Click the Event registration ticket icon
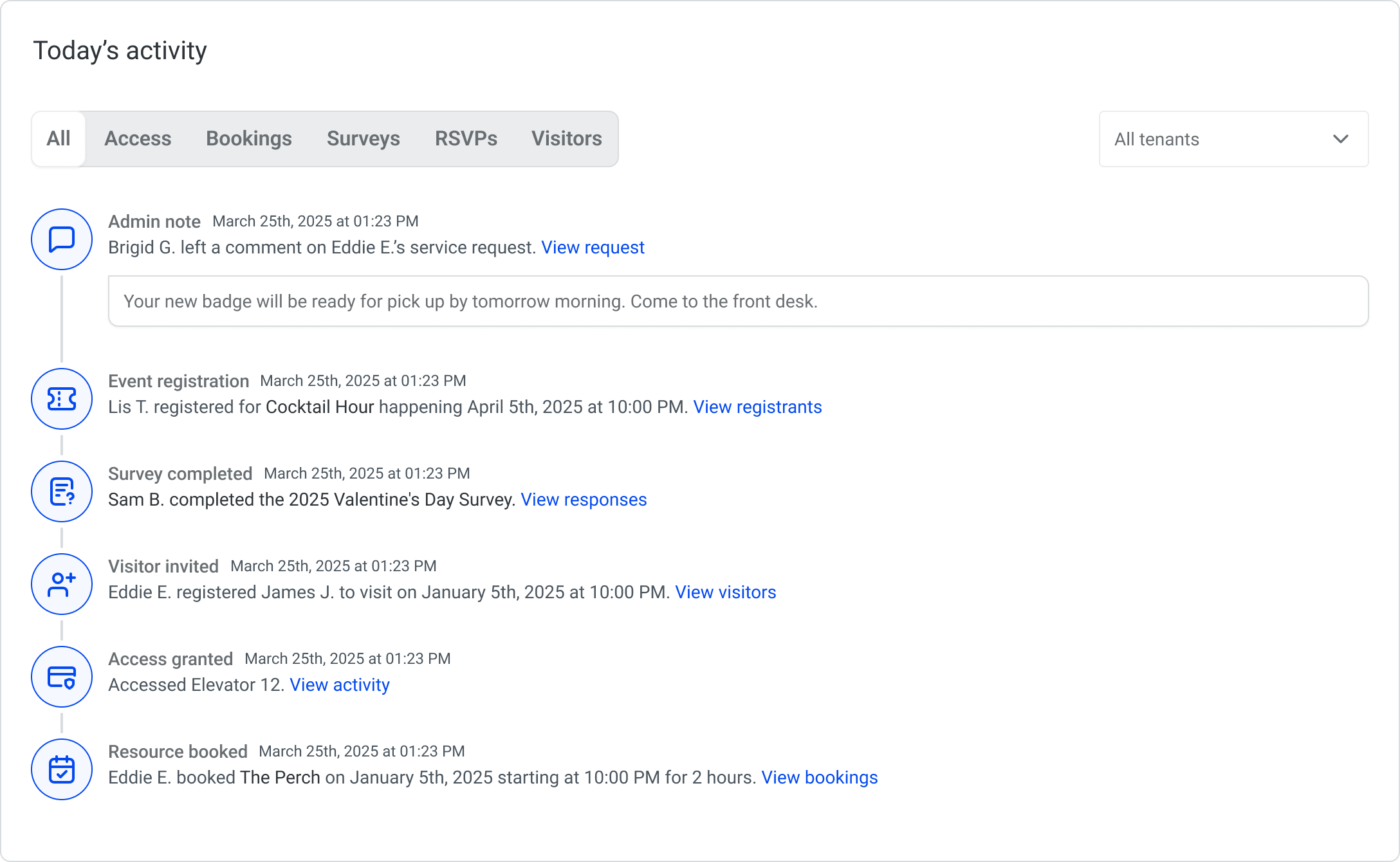The height and width of the screenshot is (862, 1400). 62,399
